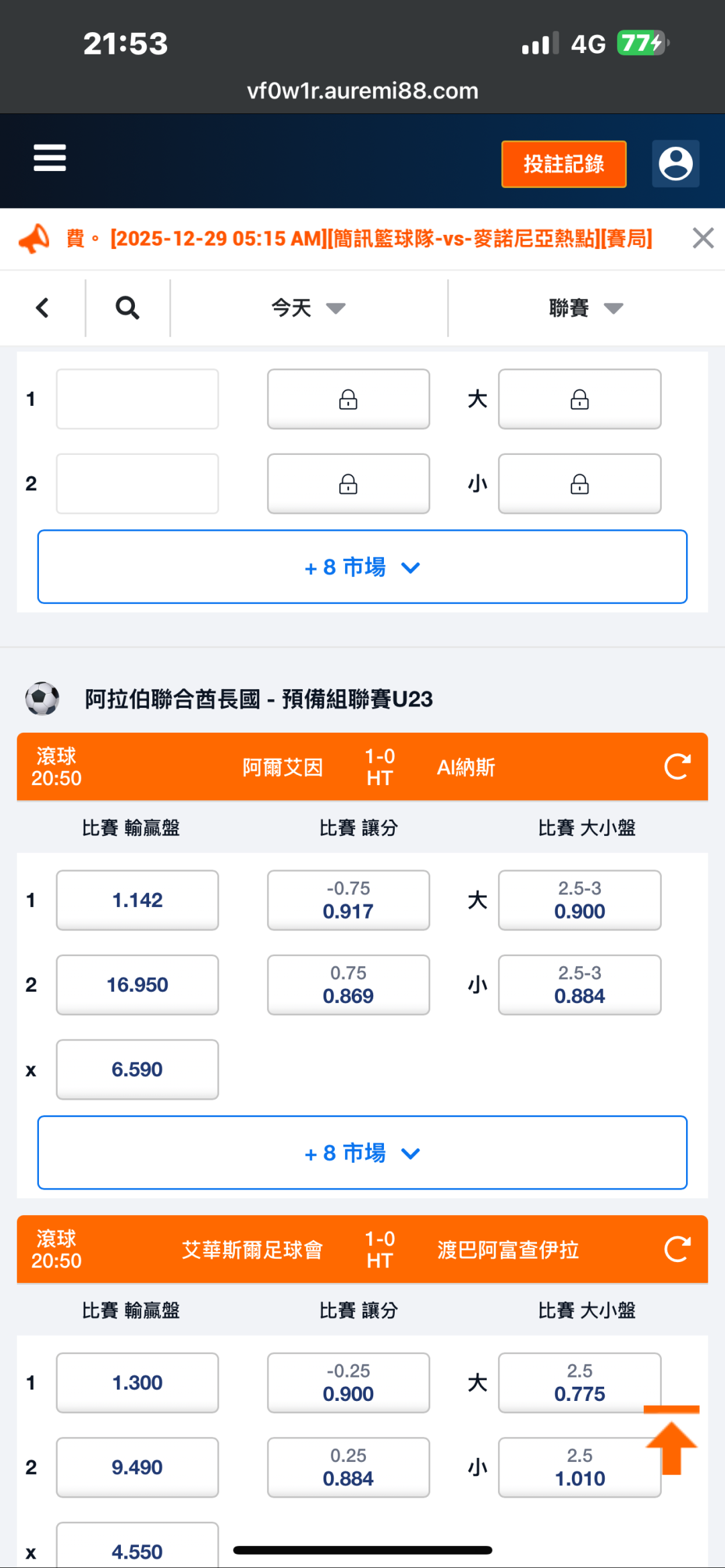The width and height of the screenshot is (725, 1568).
Task: Select away win odds 9.490
Action: (137, 1467)
